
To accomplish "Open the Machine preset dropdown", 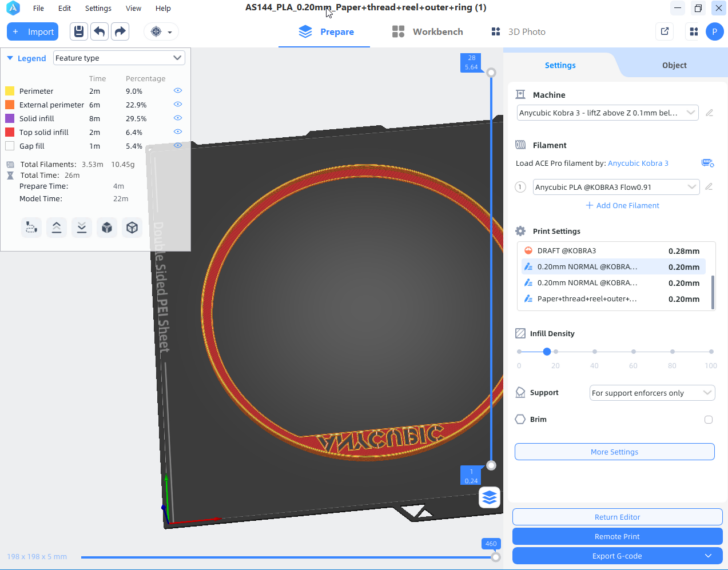I will (x=607, y=113).
